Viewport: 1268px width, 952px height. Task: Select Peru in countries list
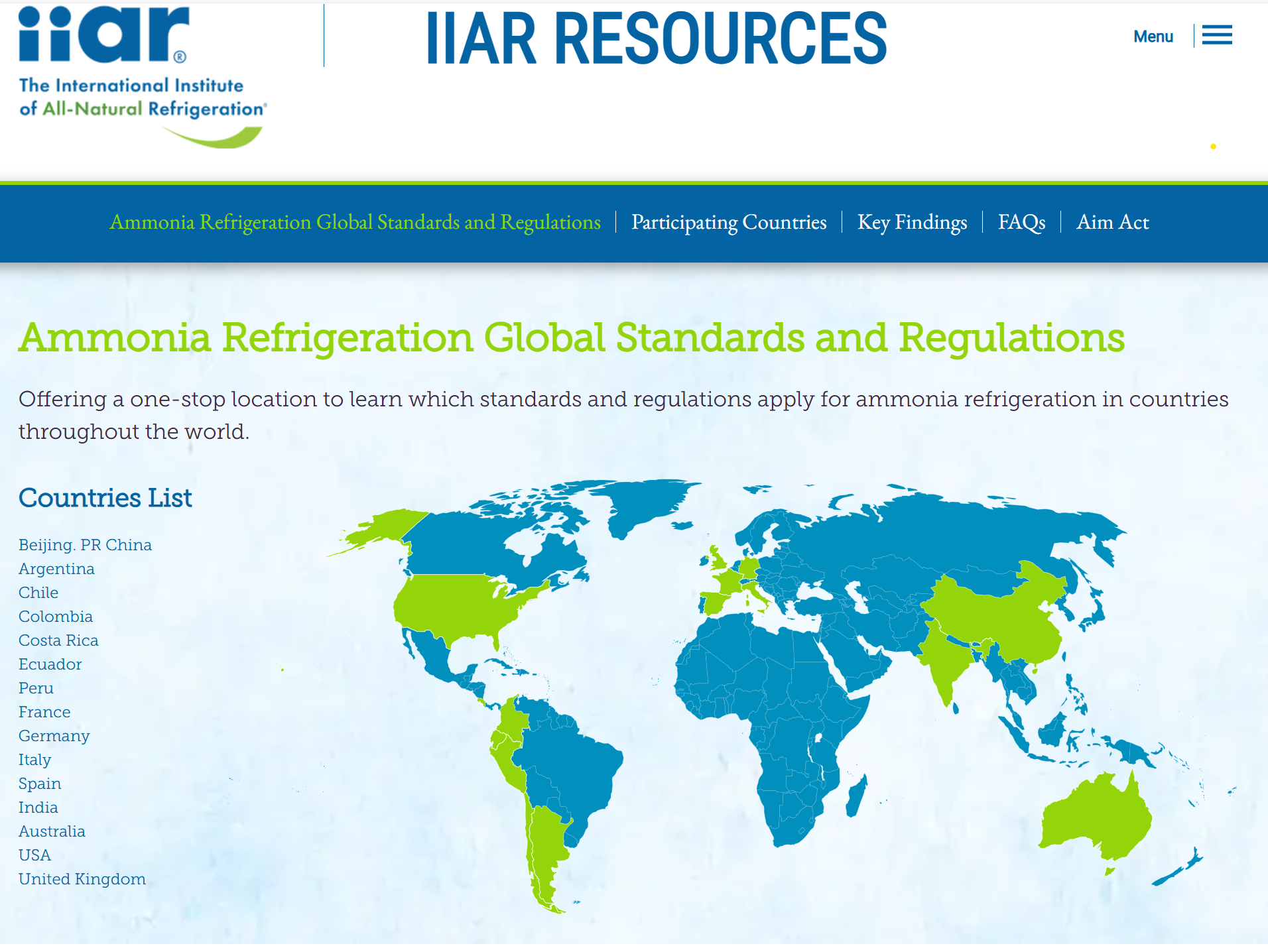tap(36, 688)
